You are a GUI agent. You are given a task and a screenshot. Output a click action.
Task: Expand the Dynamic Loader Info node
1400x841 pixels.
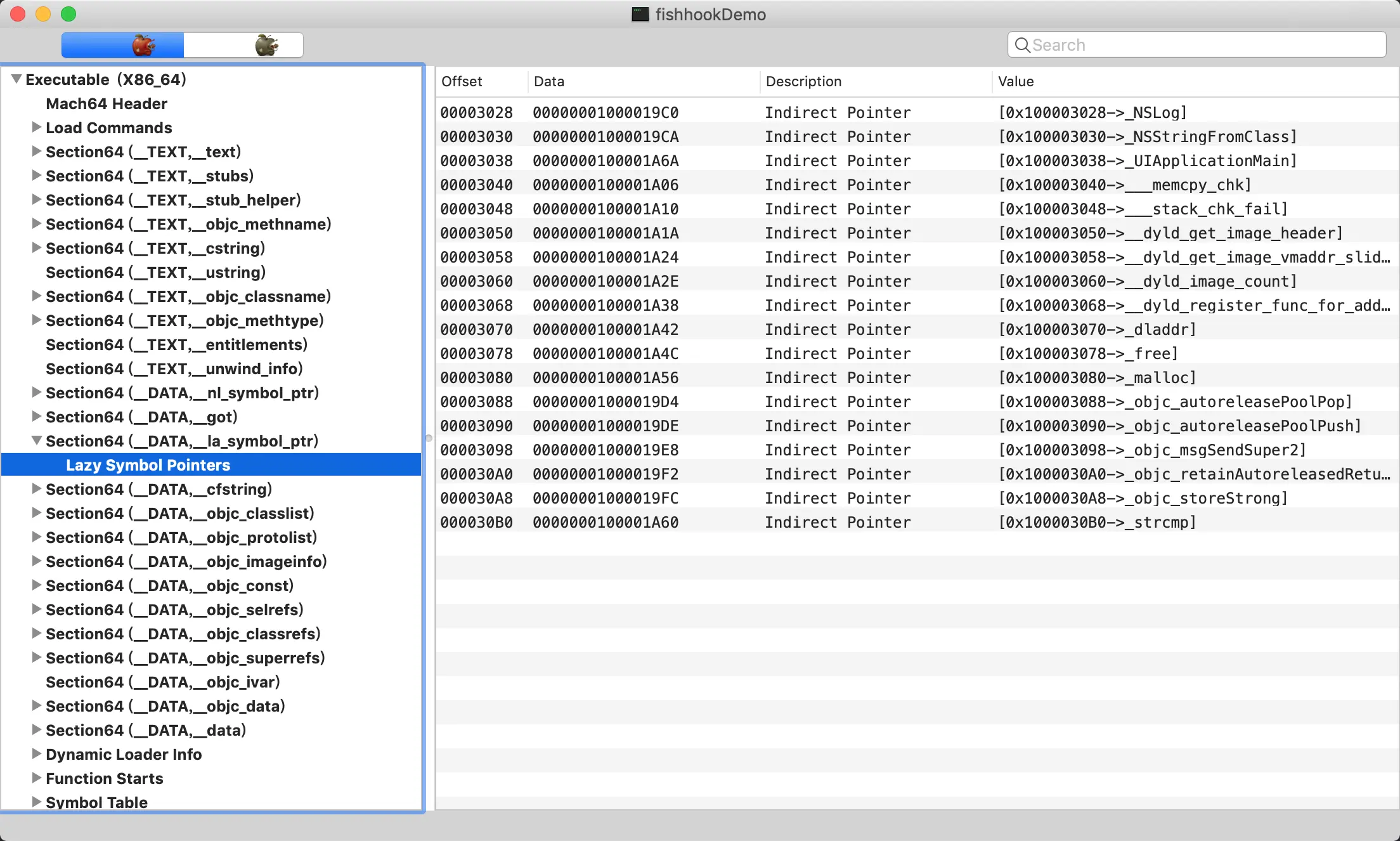36,754
